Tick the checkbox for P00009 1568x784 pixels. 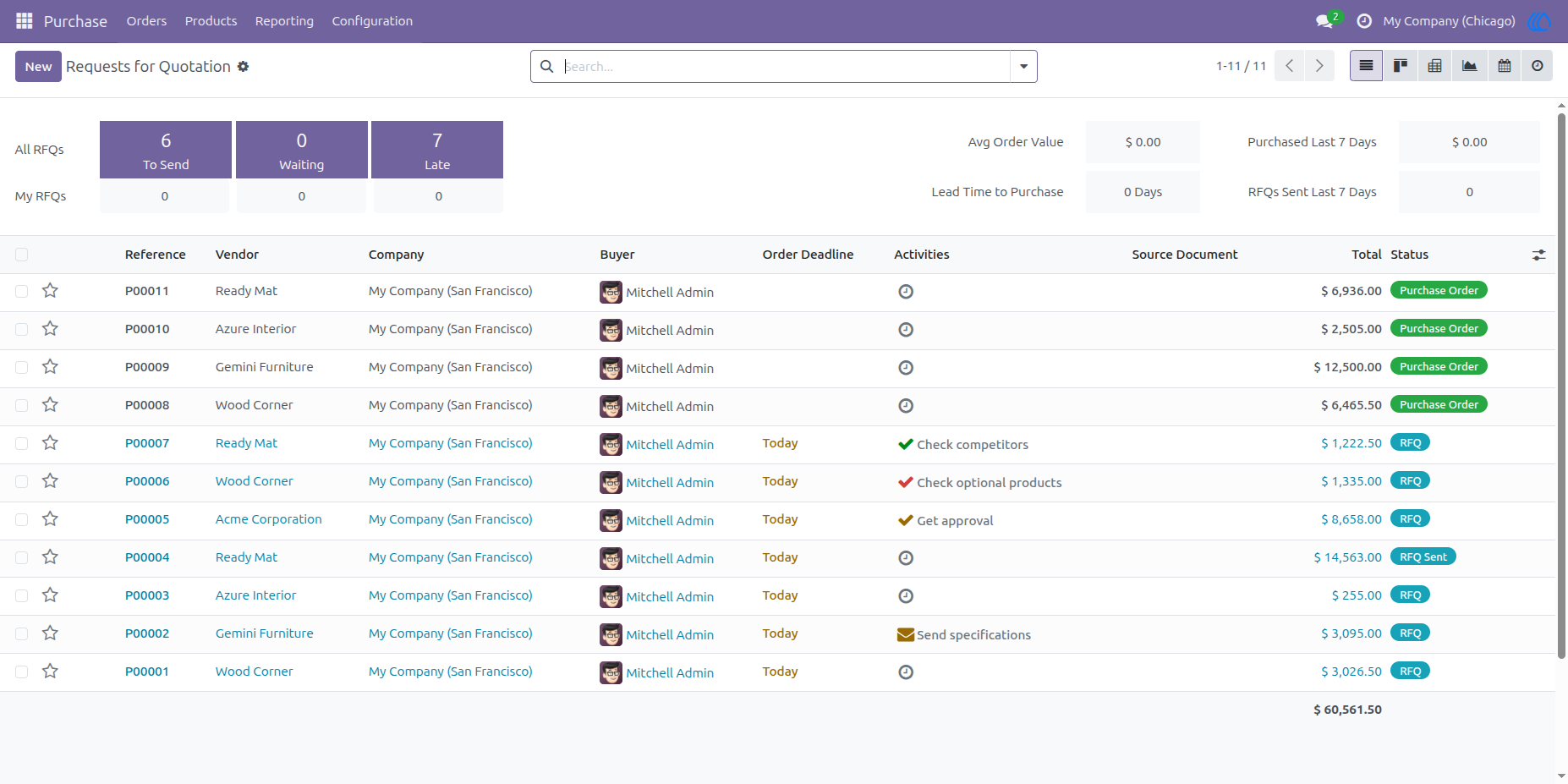coord(22,367)
